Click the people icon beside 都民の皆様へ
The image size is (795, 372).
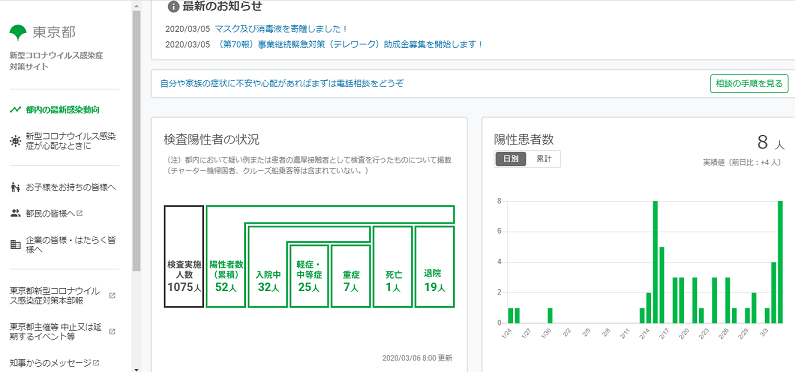(x=15, y=213)
